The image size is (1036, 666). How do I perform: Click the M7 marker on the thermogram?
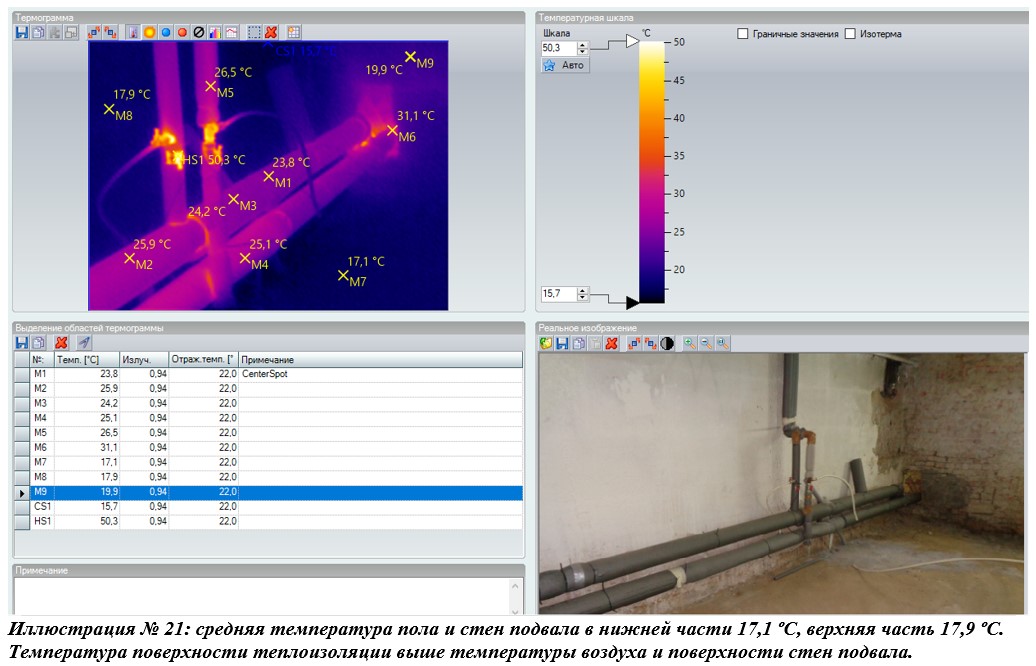tap(343, 275)
